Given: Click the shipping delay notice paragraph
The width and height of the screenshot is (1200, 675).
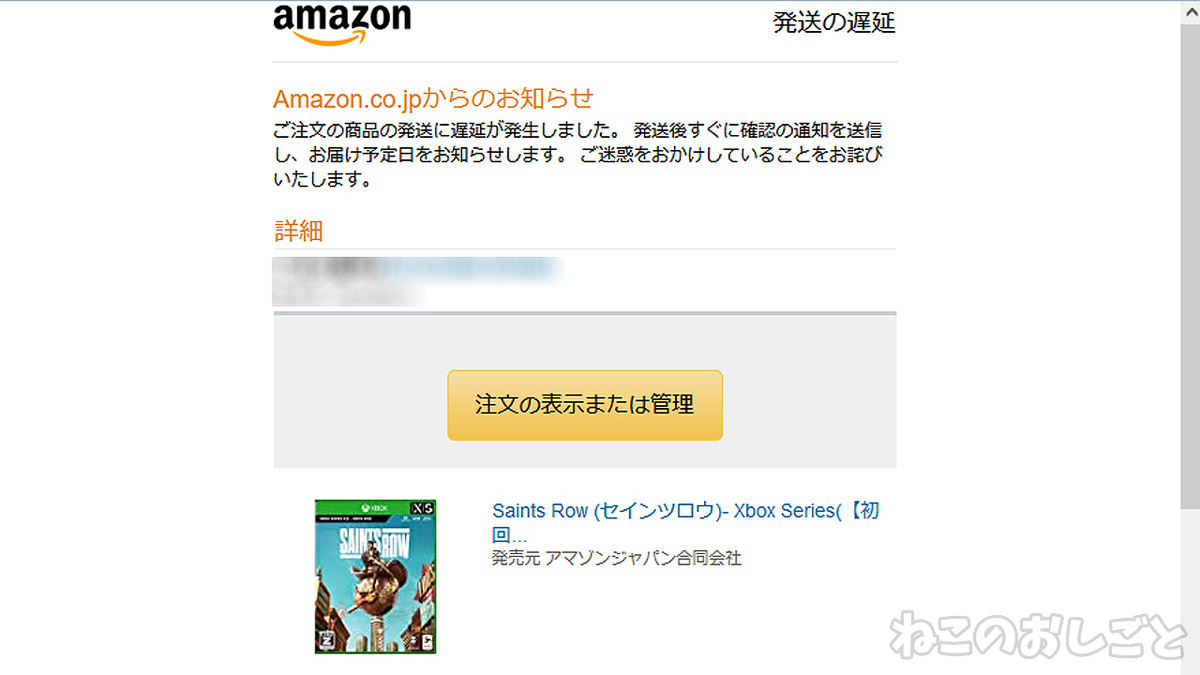Looking at the screenshot, I should pyautogui.click(x=580, y=155).
